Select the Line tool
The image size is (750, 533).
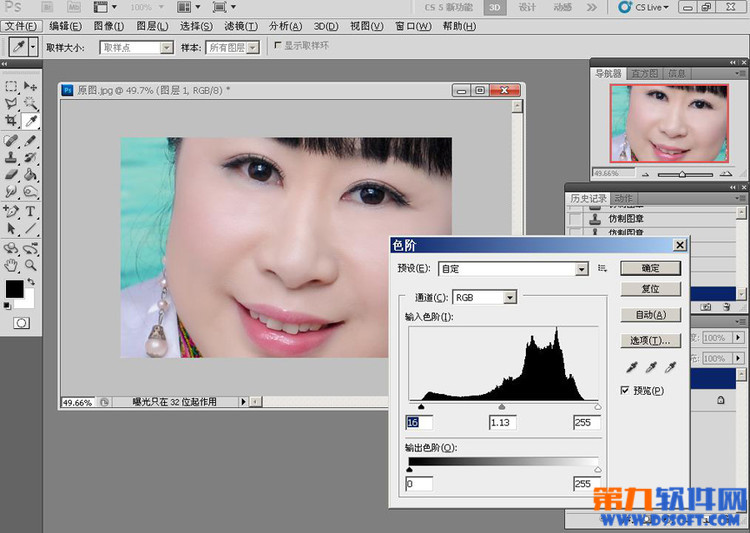(30, 228)
